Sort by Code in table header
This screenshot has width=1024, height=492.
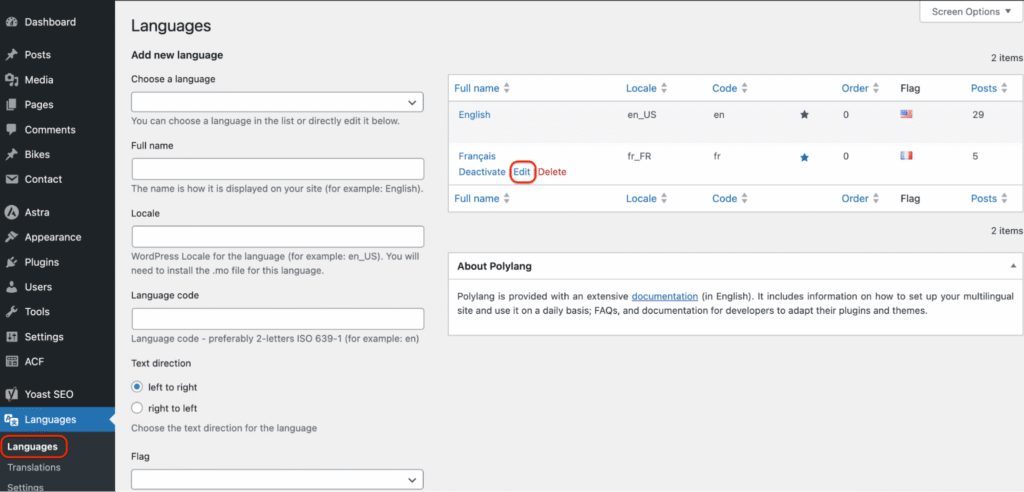click(729, 88)
